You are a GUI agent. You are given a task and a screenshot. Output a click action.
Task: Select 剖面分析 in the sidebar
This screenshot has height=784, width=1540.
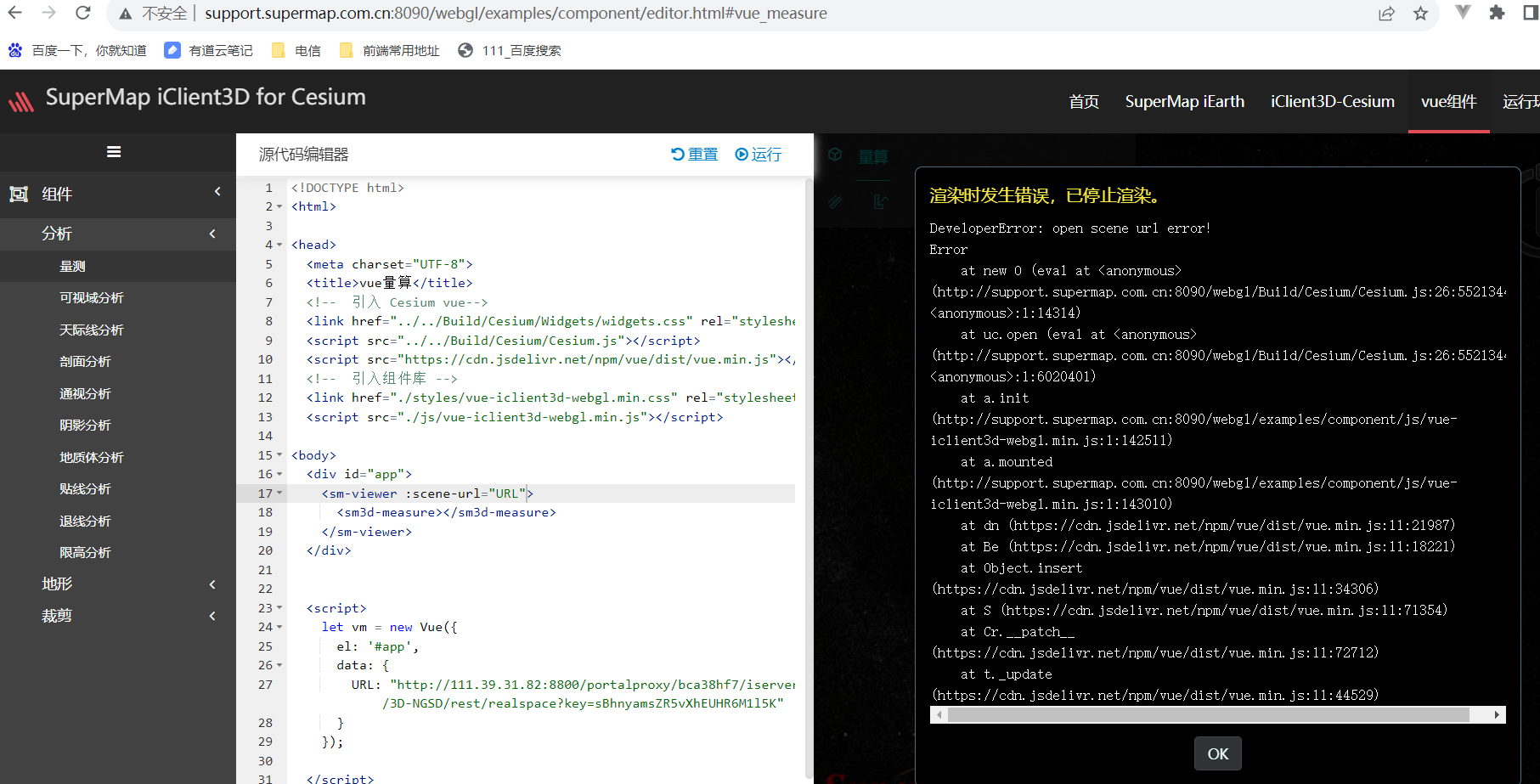tap(85, 362)
